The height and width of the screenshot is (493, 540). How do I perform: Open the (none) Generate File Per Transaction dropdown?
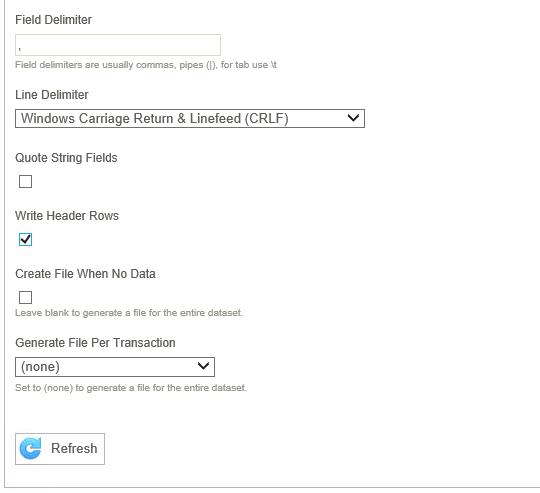point(115,367)
